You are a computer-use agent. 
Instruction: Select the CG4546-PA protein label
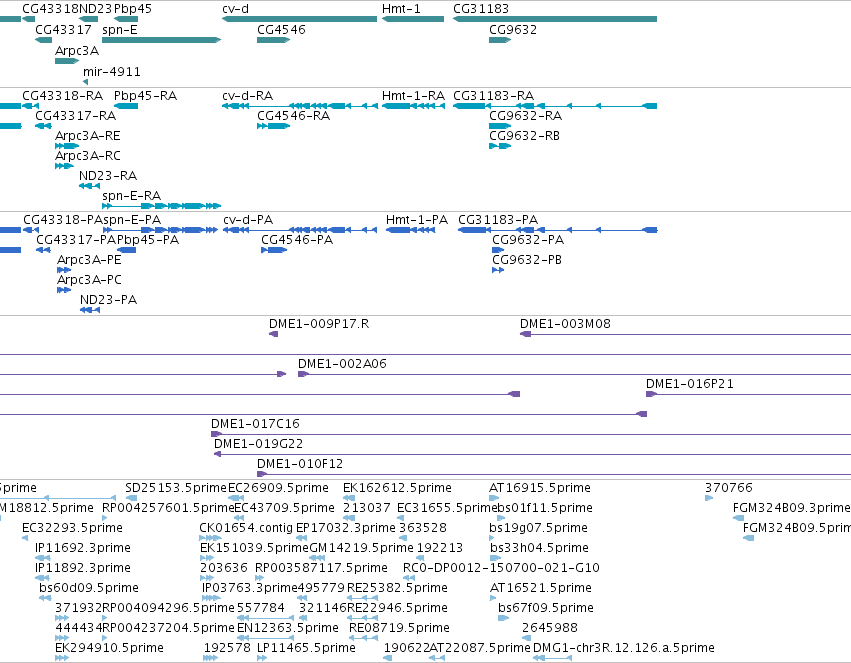pyautogui.click(x=297, y=240)
